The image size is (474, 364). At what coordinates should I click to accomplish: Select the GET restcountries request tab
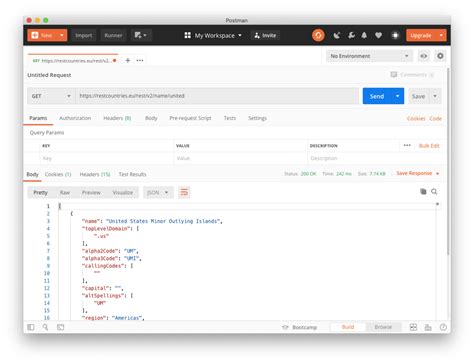tap(73, 61)
